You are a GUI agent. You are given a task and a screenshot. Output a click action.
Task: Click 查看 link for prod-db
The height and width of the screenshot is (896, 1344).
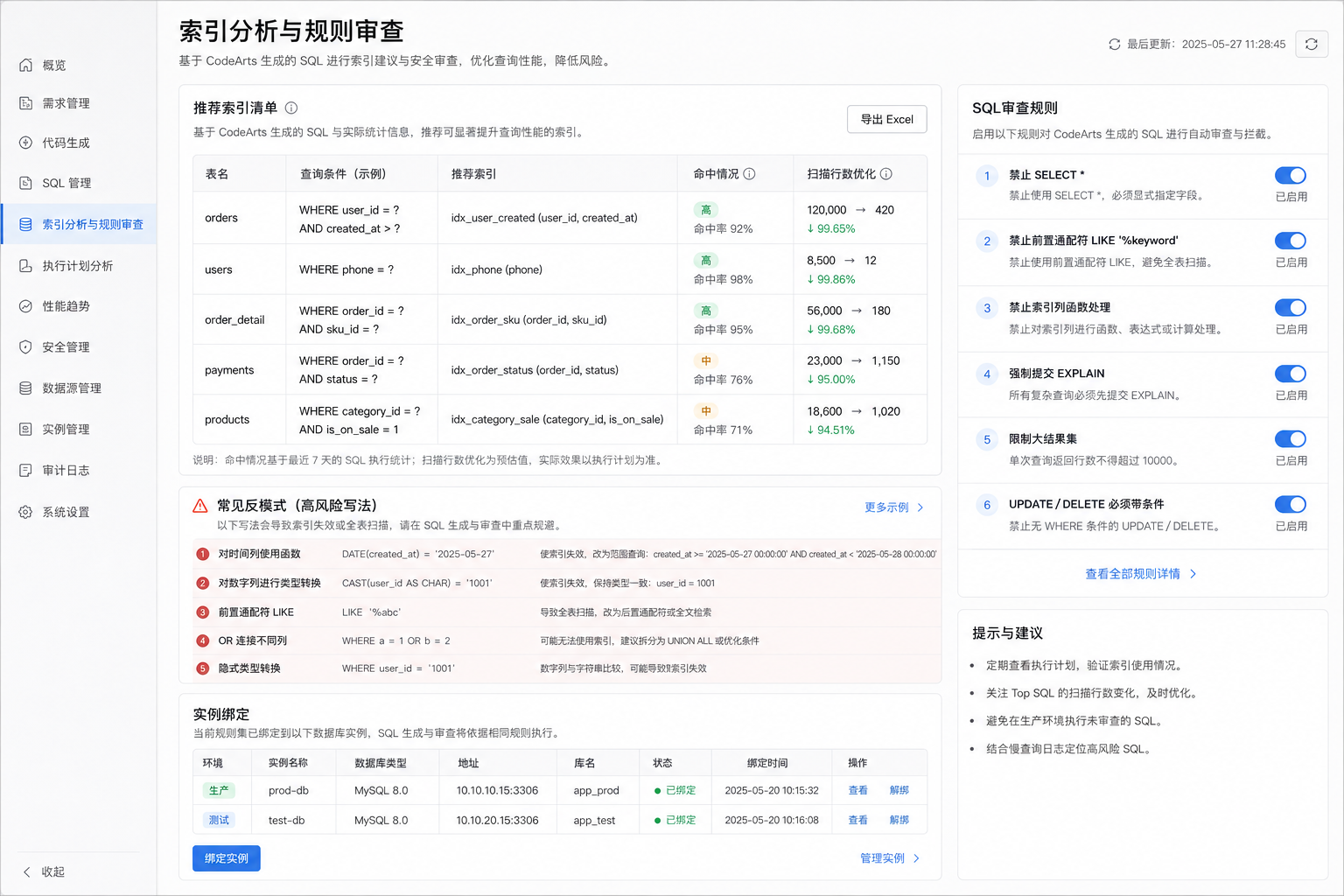(857, 790)
